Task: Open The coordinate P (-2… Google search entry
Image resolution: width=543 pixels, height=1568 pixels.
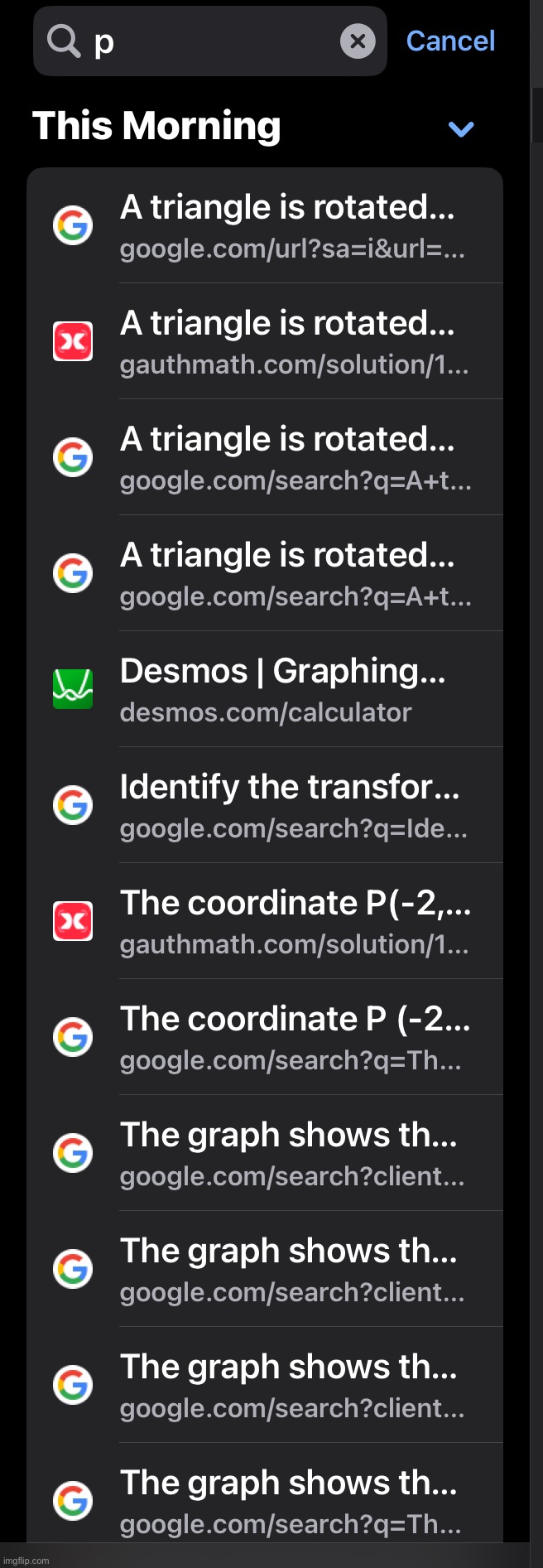Action: click(265, 1037)
